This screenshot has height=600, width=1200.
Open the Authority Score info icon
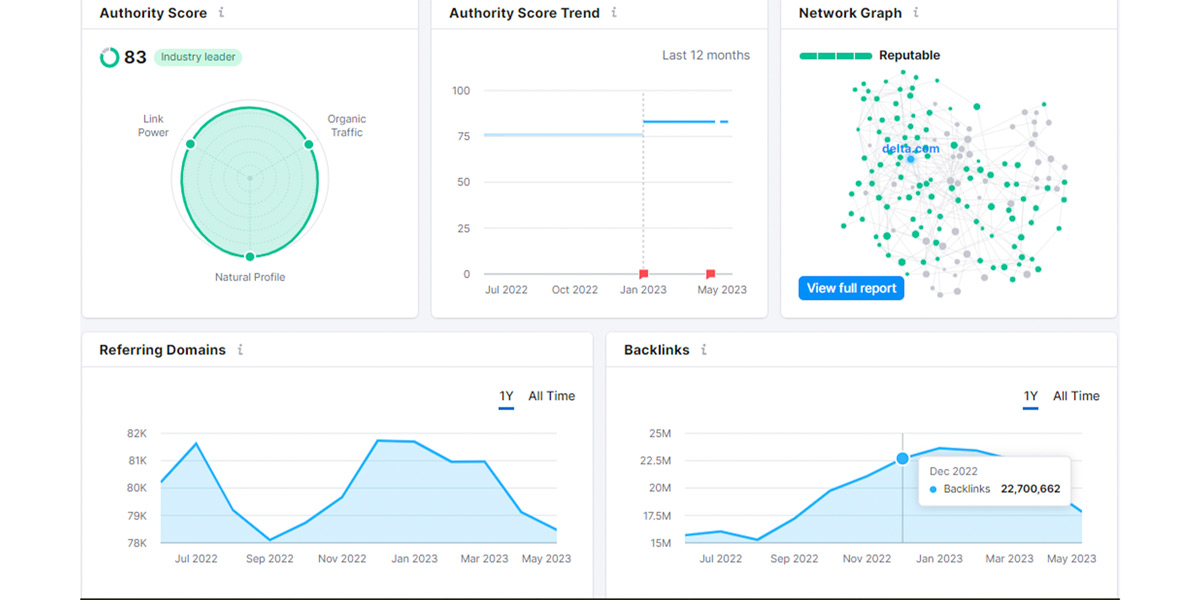pyautogui.click(x=220, y=13)
